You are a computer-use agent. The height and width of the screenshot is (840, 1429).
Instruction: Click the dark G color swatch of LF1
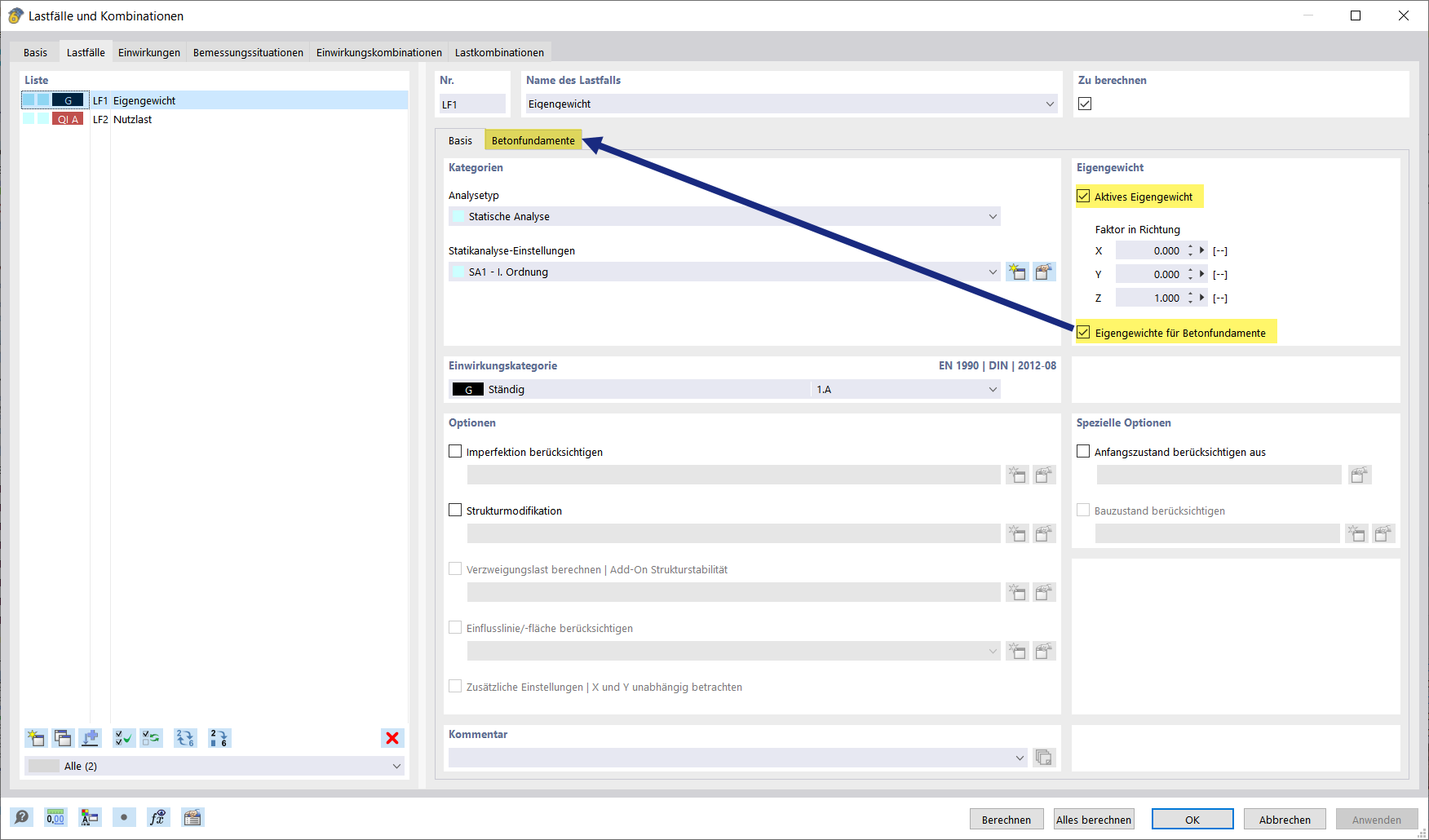point(68,100)
